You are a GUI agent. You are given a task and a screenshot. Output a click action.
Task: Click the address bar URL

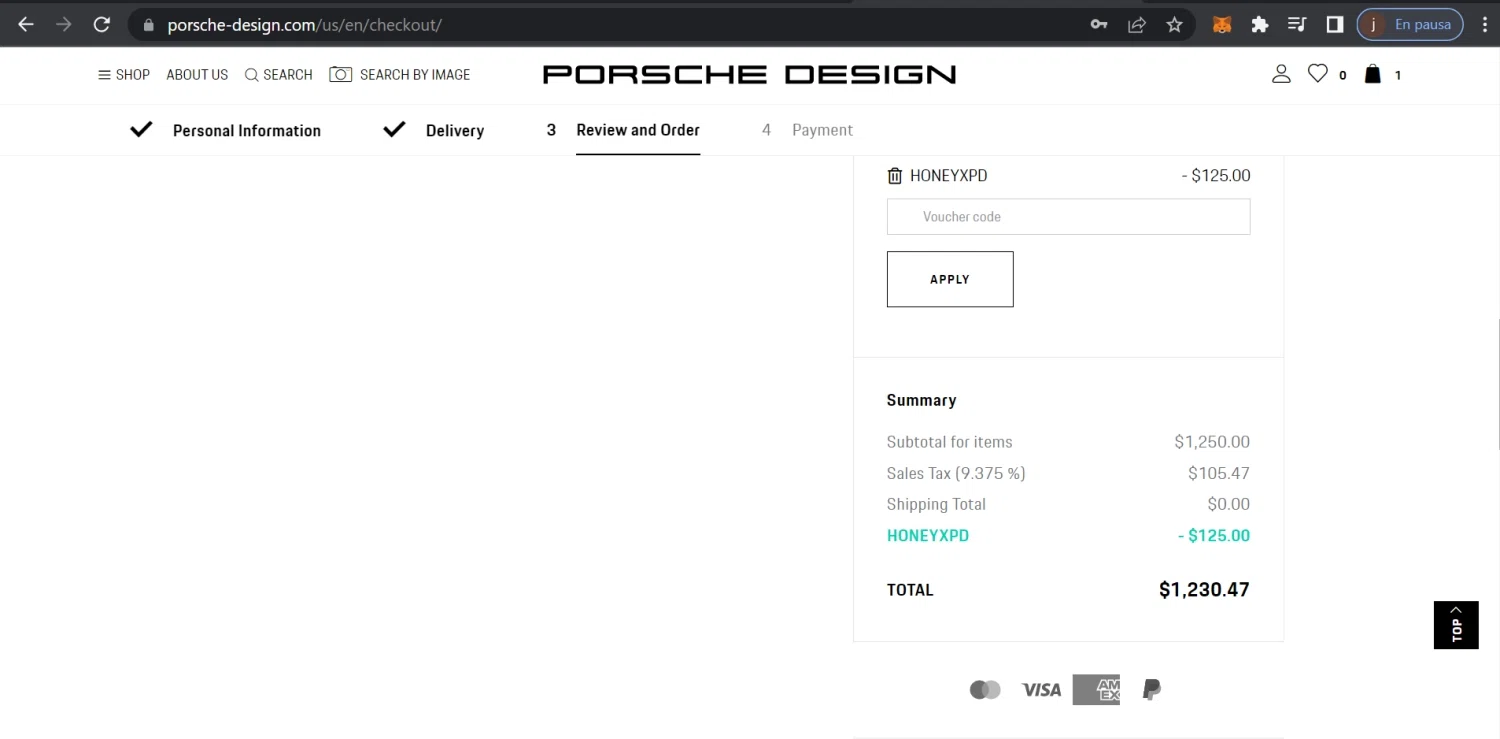click(x=304, y=25)
